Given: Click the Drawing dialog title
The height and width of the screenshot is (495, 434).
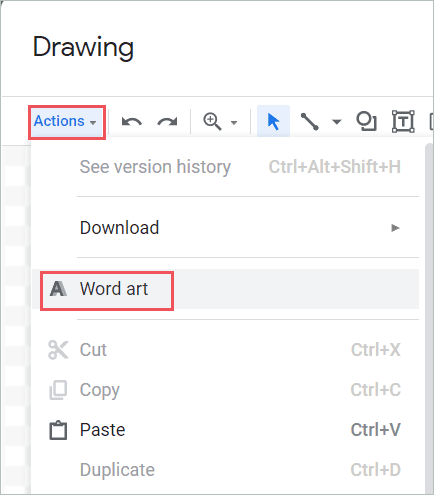Looking at the screenshot, I should tap(83, 48).
